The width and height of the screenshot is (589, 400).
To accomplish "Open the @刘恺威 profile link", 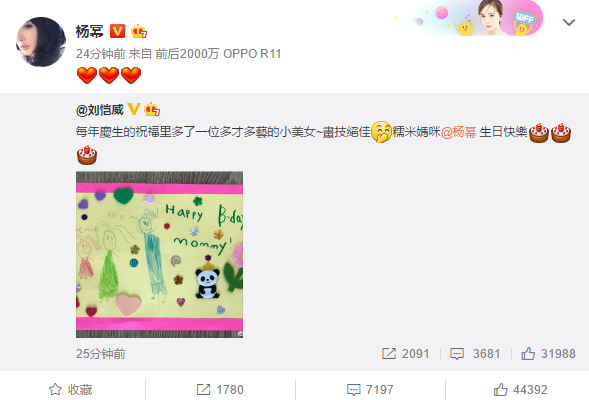I will point(100,110).
